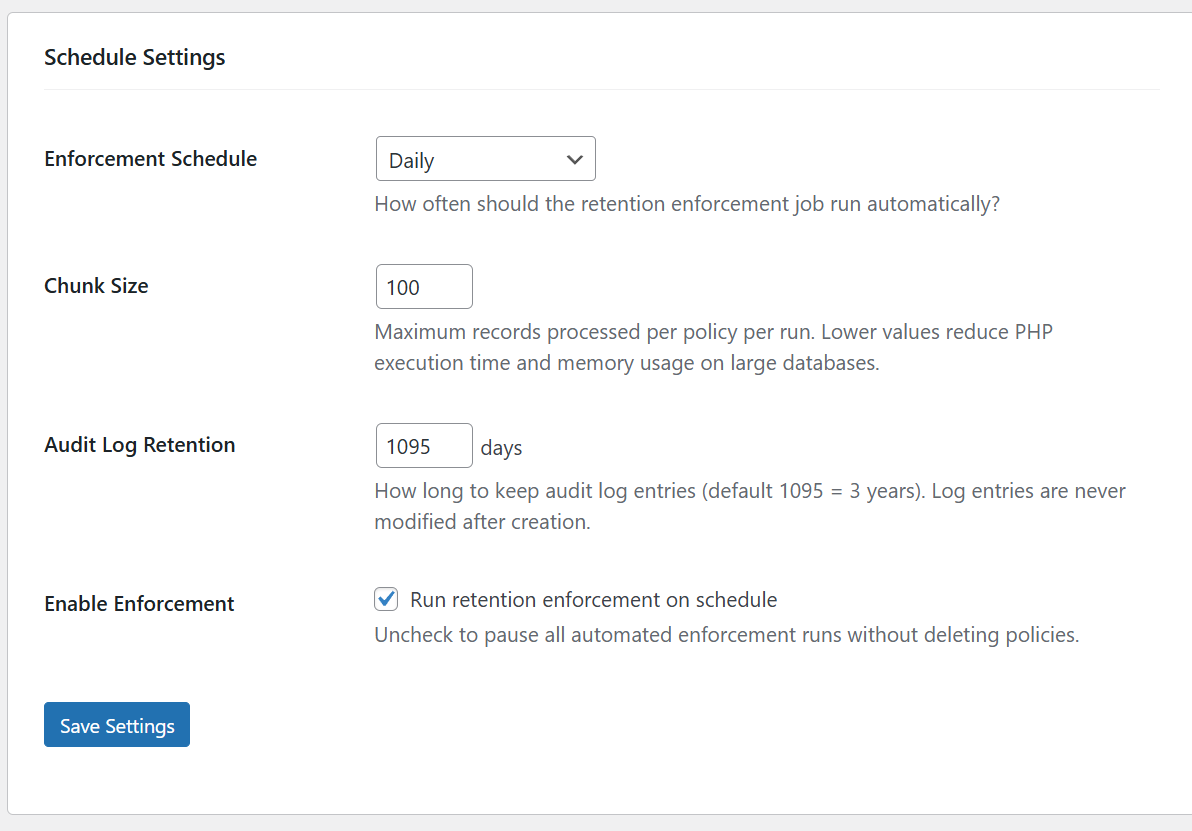This screenshot has height=831, width=1192.
Task: Click the Schedule Settings heading
Action: pos(135,58)
